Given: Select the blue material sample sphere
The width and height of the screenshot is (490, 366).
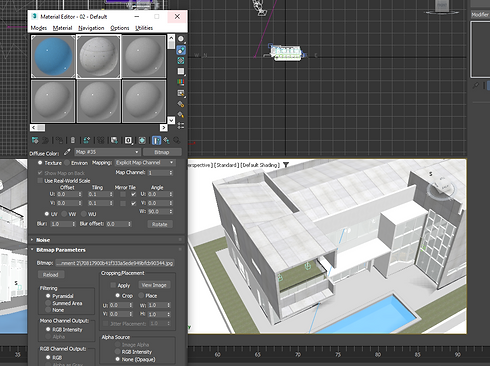Looking at the screenshot, I should pyautogui.click(x=53, y=57).
